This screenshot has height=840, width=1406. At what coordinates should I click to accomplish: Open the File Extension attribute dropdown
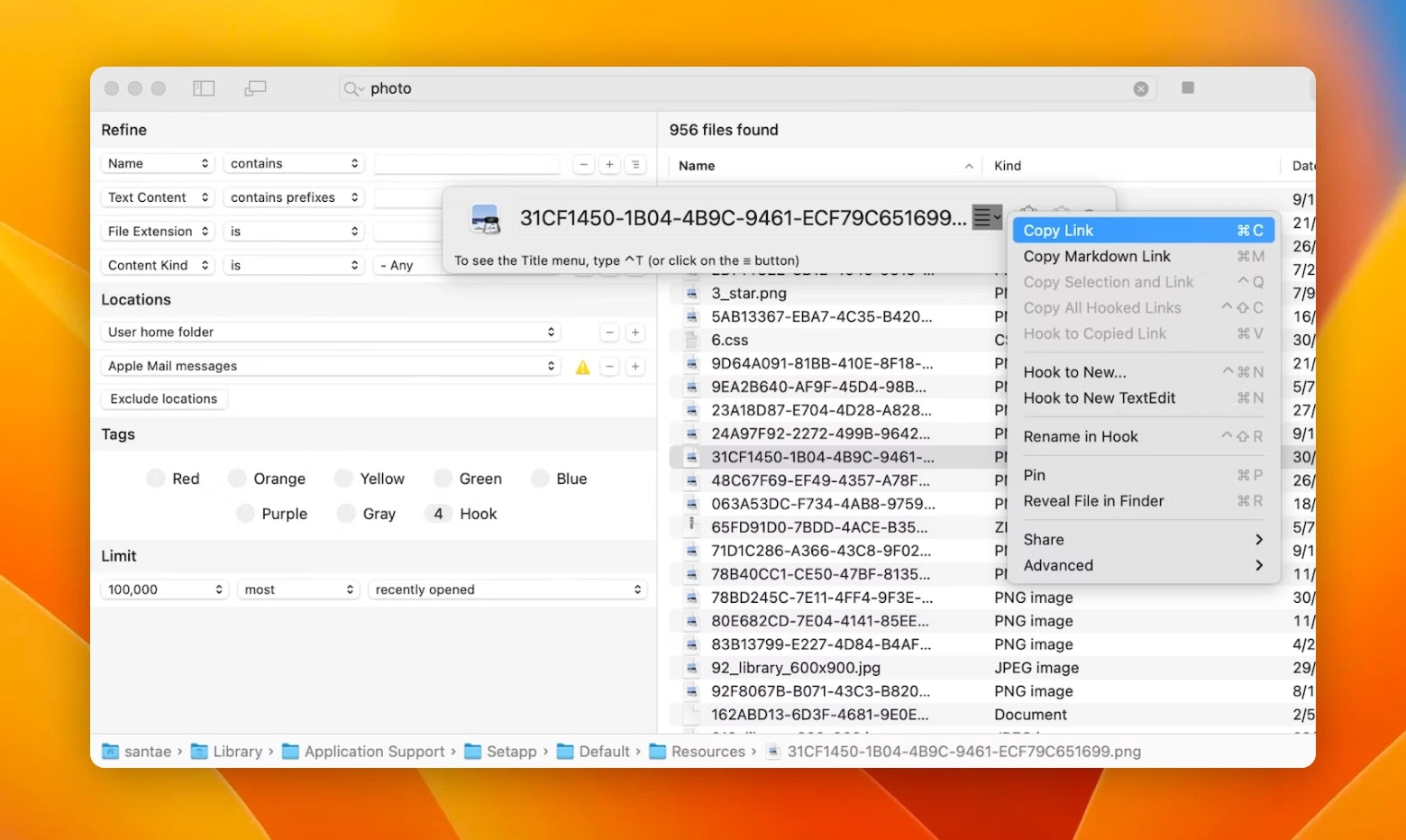158,232
